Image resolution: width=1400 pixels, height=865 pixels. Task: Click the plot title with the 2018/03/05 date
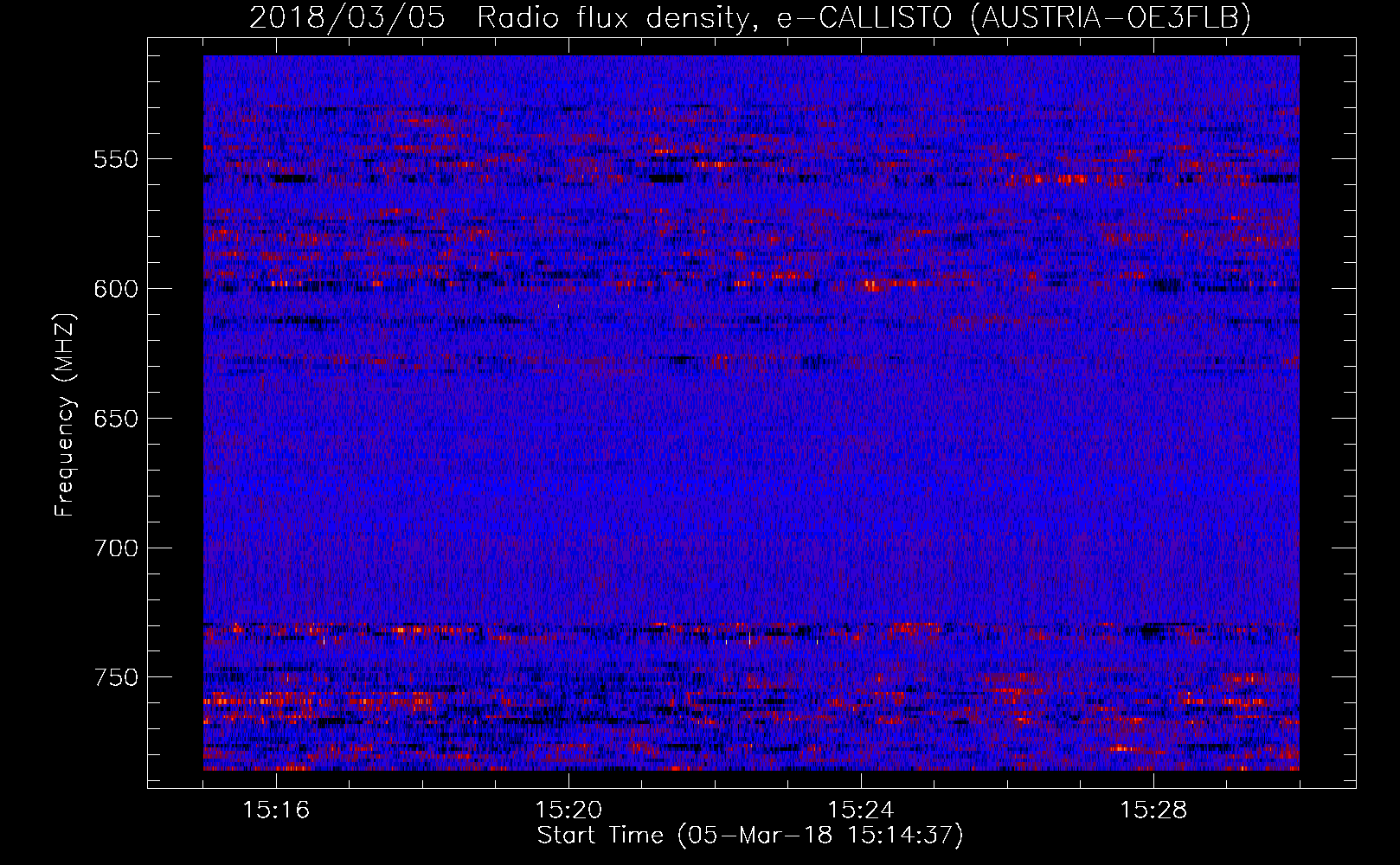click(x=750, y=17)
